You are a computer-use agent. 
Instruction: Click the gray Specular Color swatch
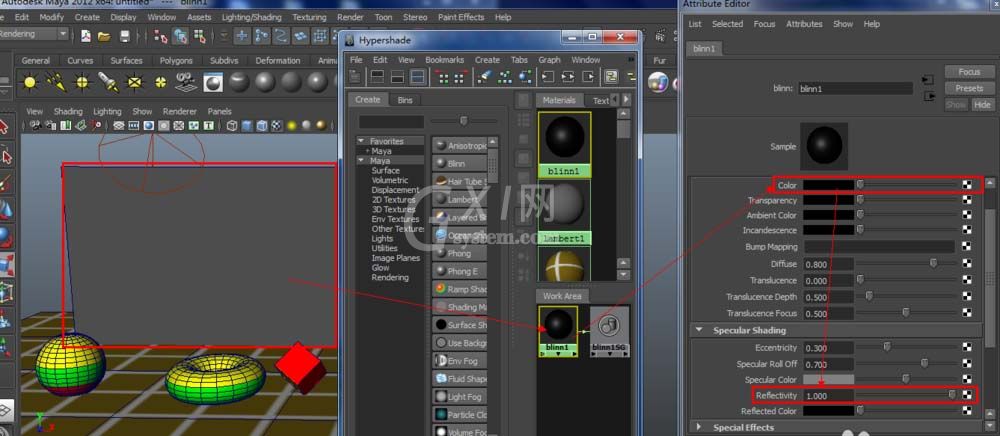click(828, 379)
